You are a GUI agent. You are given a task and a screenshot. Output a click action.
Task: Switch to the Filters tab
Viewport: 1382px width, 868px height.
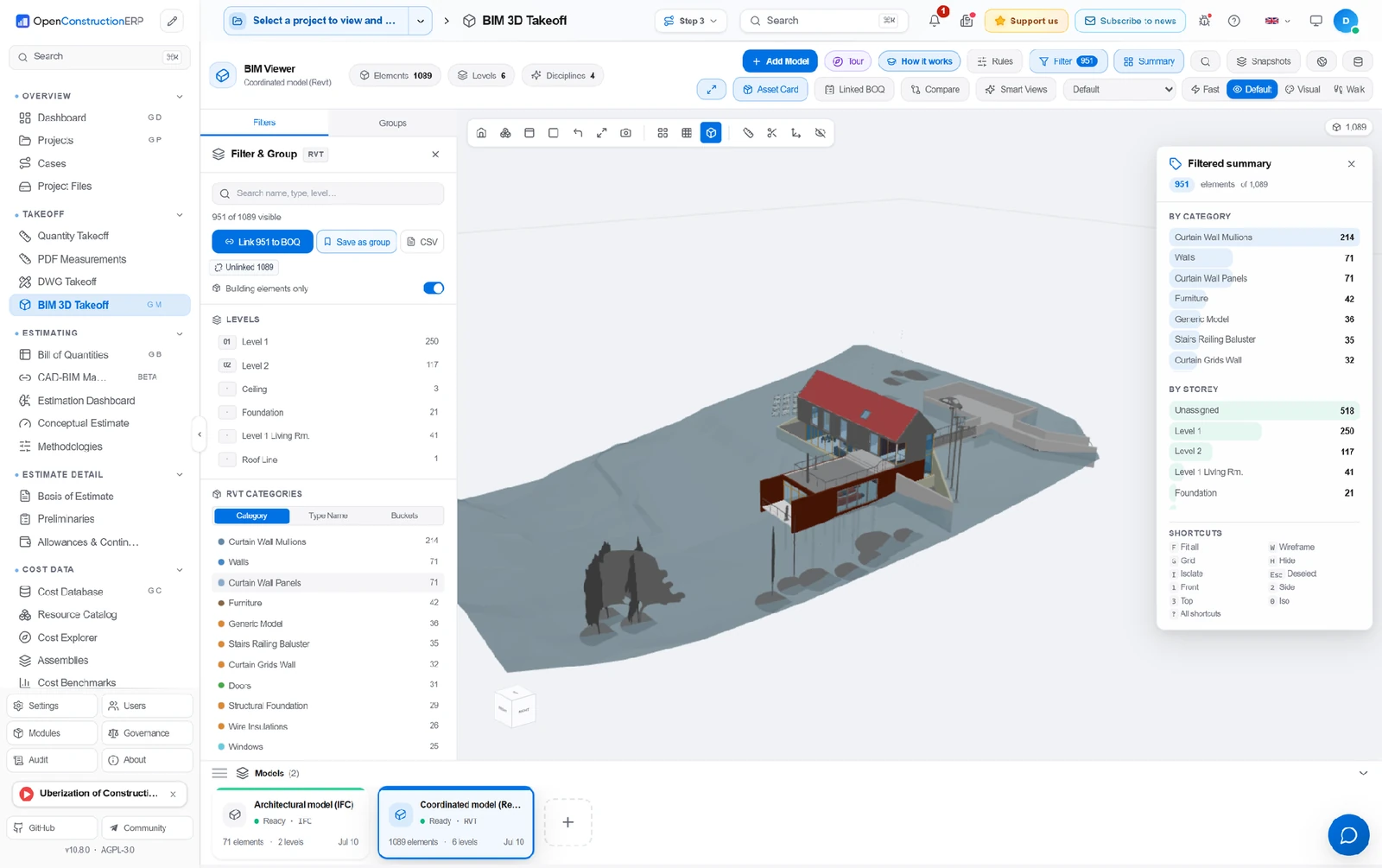264,123
